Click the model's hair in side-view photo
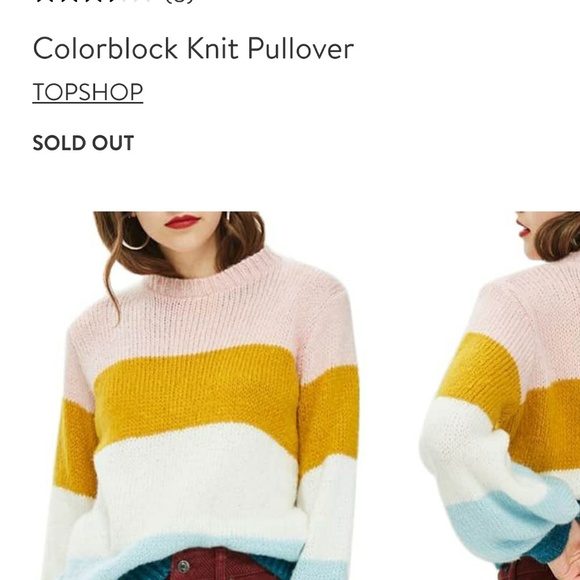Screen dimensions: 580x580 pyautogui.click(x=559, y=236)
